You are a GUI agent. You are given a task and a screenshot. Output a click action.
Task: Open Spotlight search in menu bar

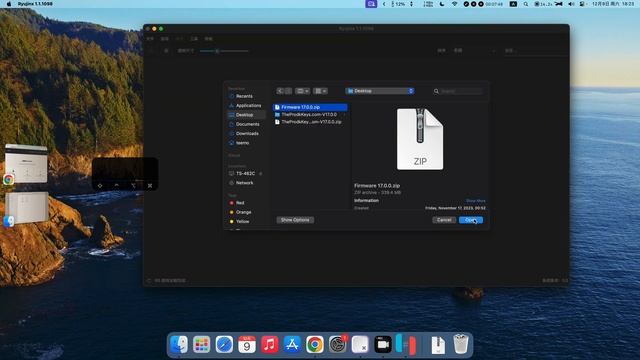coord(526,4)
